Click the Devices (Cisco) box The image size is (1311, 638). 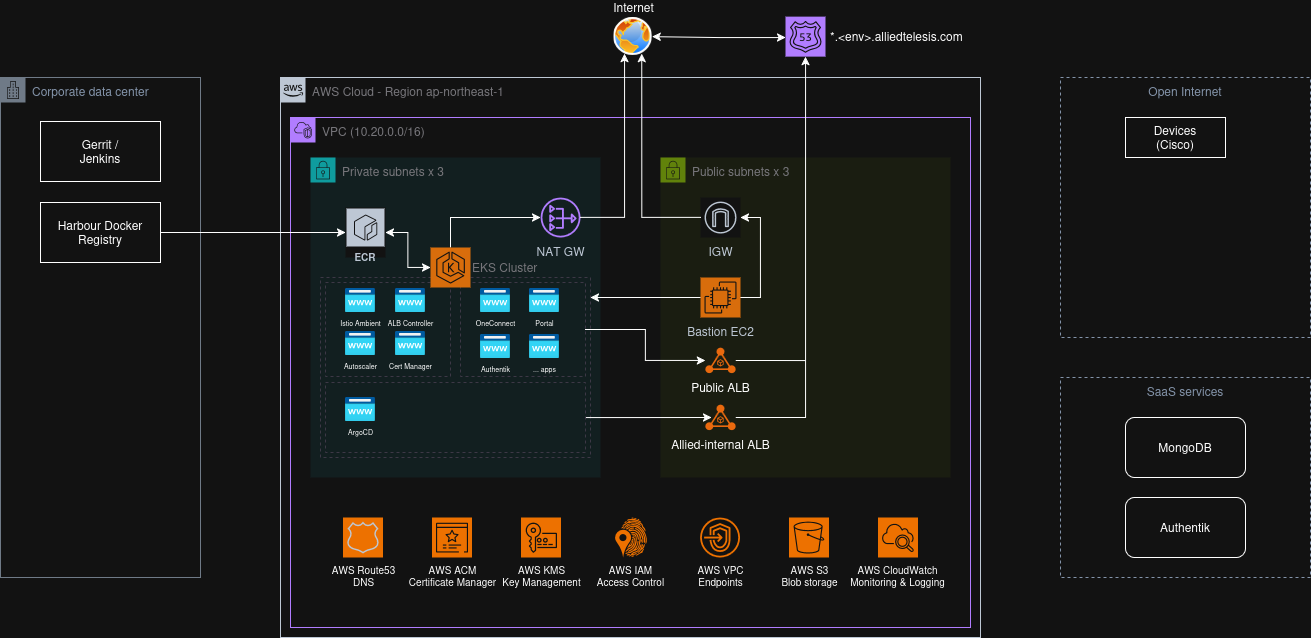click(1174, 138)
